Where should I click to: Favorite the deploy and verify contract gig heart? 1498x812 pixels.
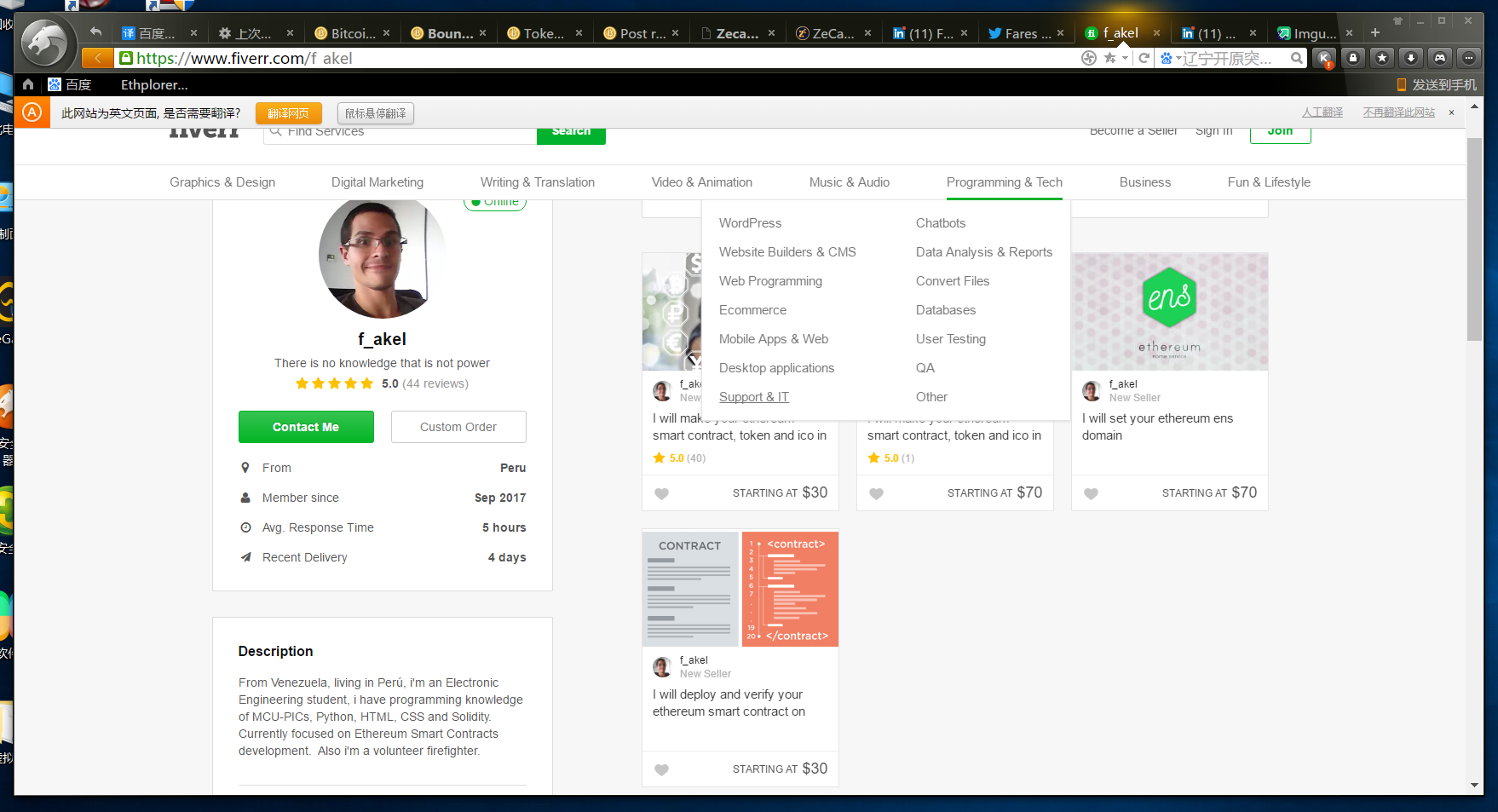661,769
